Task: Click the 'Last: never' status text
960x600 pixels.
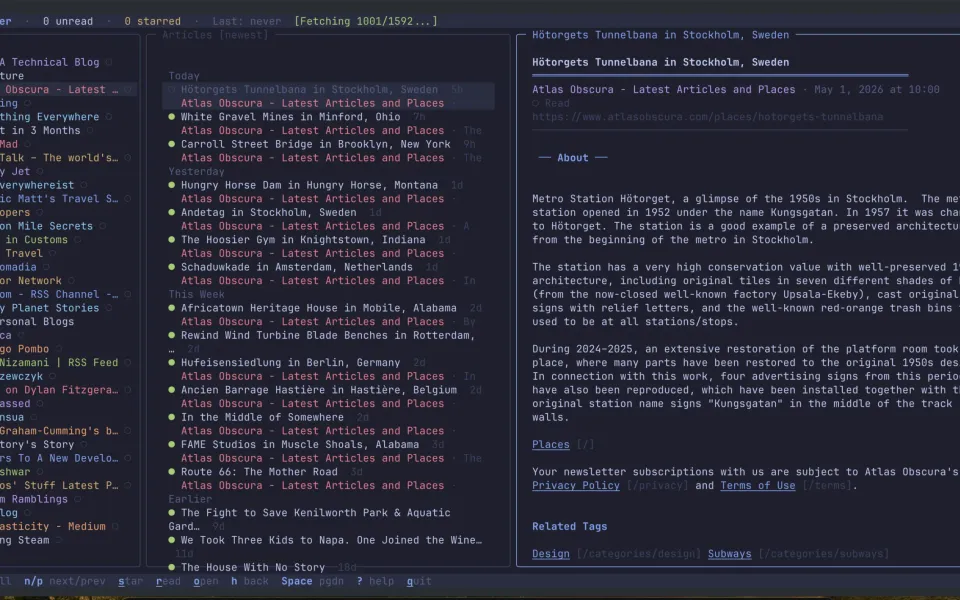Action: coord(247,21)
